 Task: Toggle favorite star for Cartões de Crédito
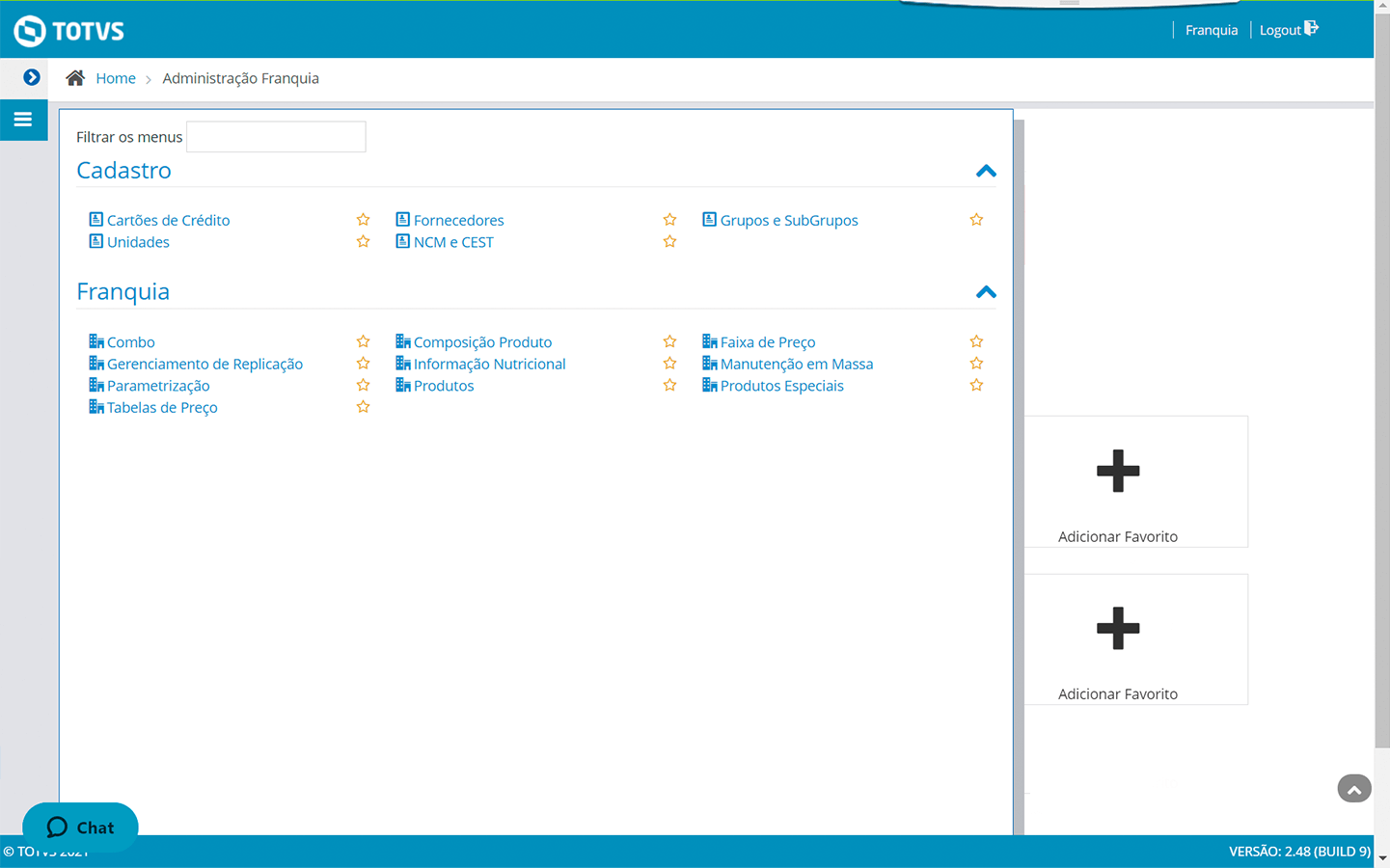pyautogui.click(x=363, y=220)
